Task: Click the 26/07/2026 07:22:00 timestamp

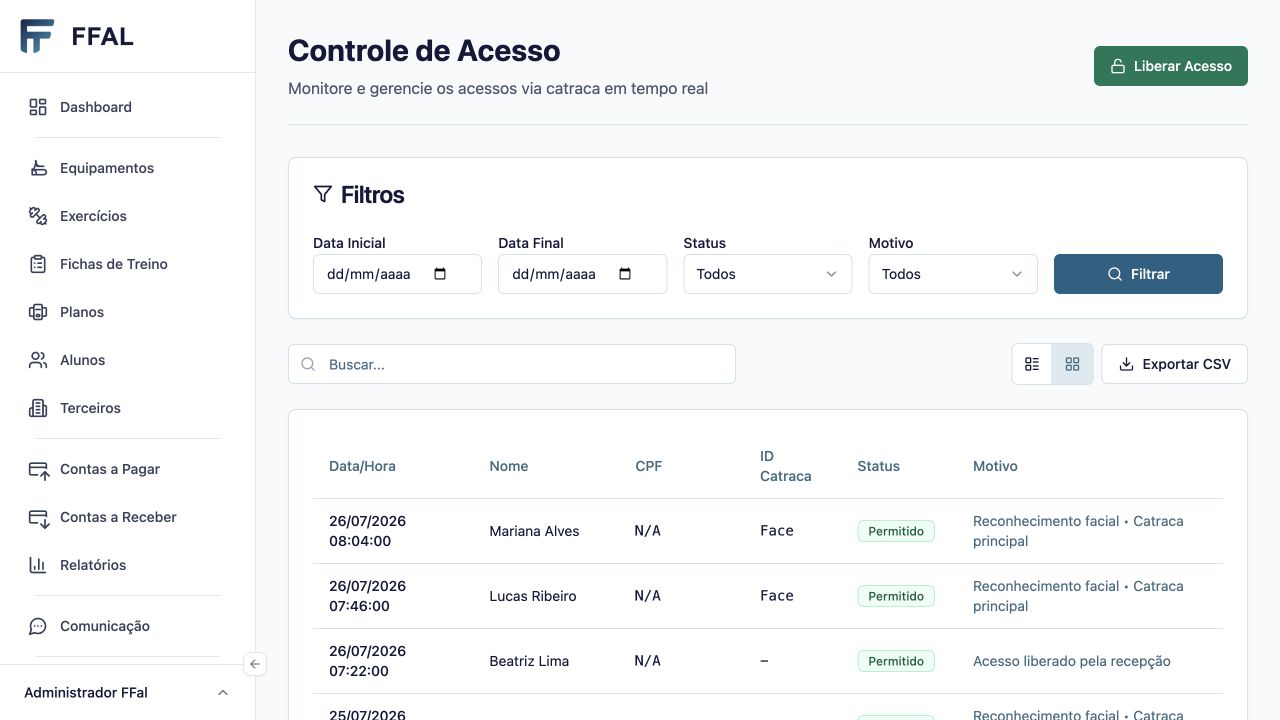Action: point(368,661)
